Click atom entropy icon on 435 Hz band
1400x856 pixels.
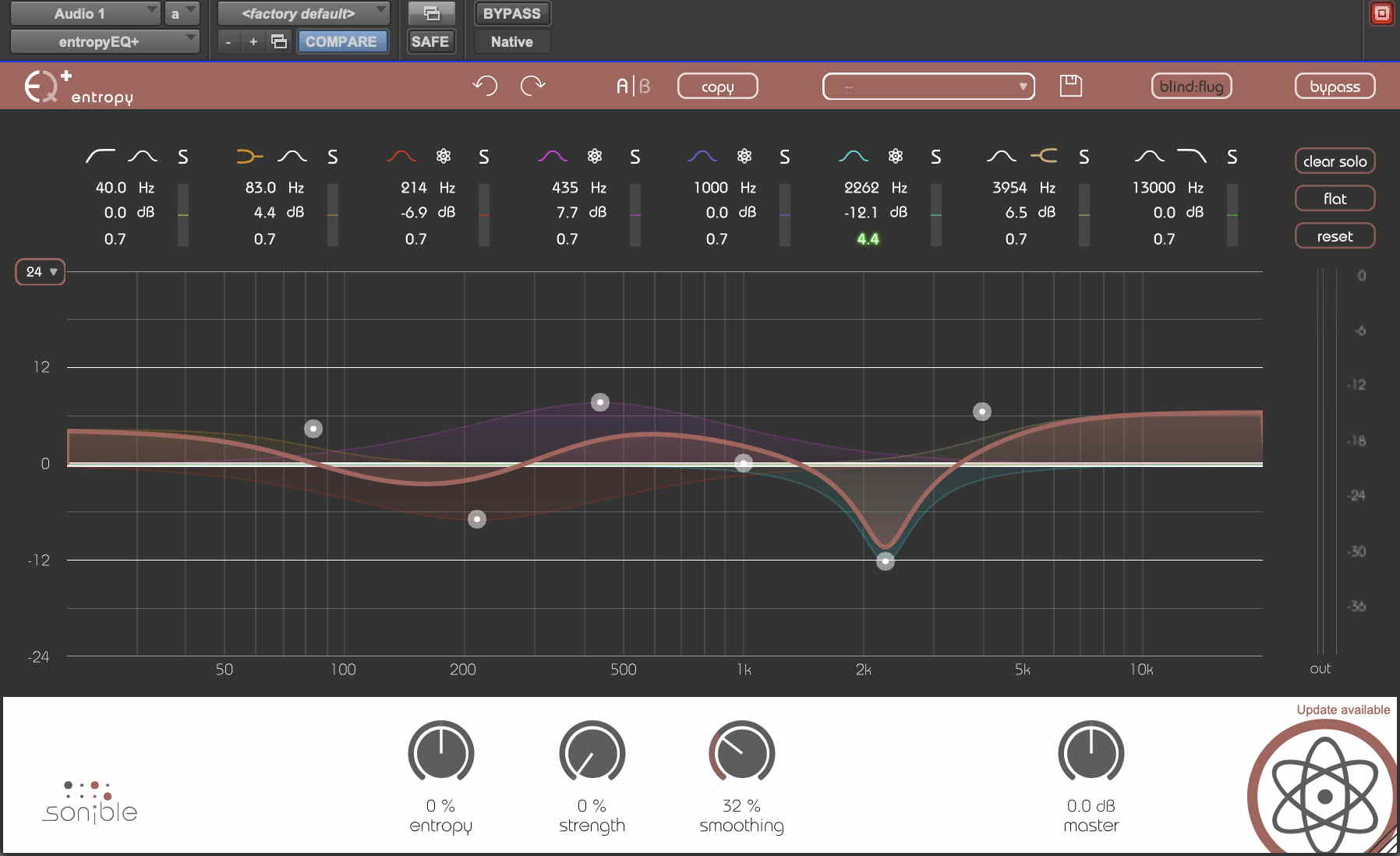595,156
